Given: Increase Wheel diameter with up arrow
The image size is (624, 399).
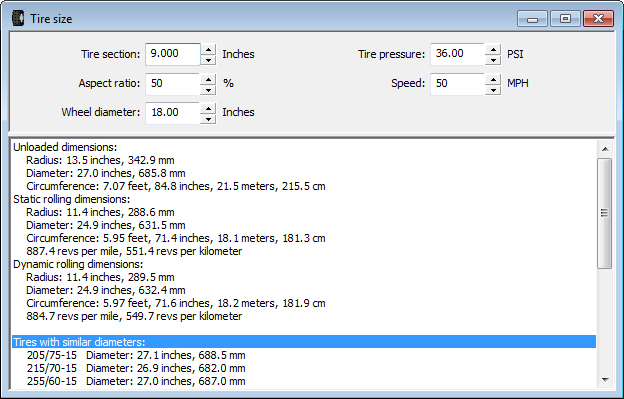Looking at the screenshot, I should point(208,108).
